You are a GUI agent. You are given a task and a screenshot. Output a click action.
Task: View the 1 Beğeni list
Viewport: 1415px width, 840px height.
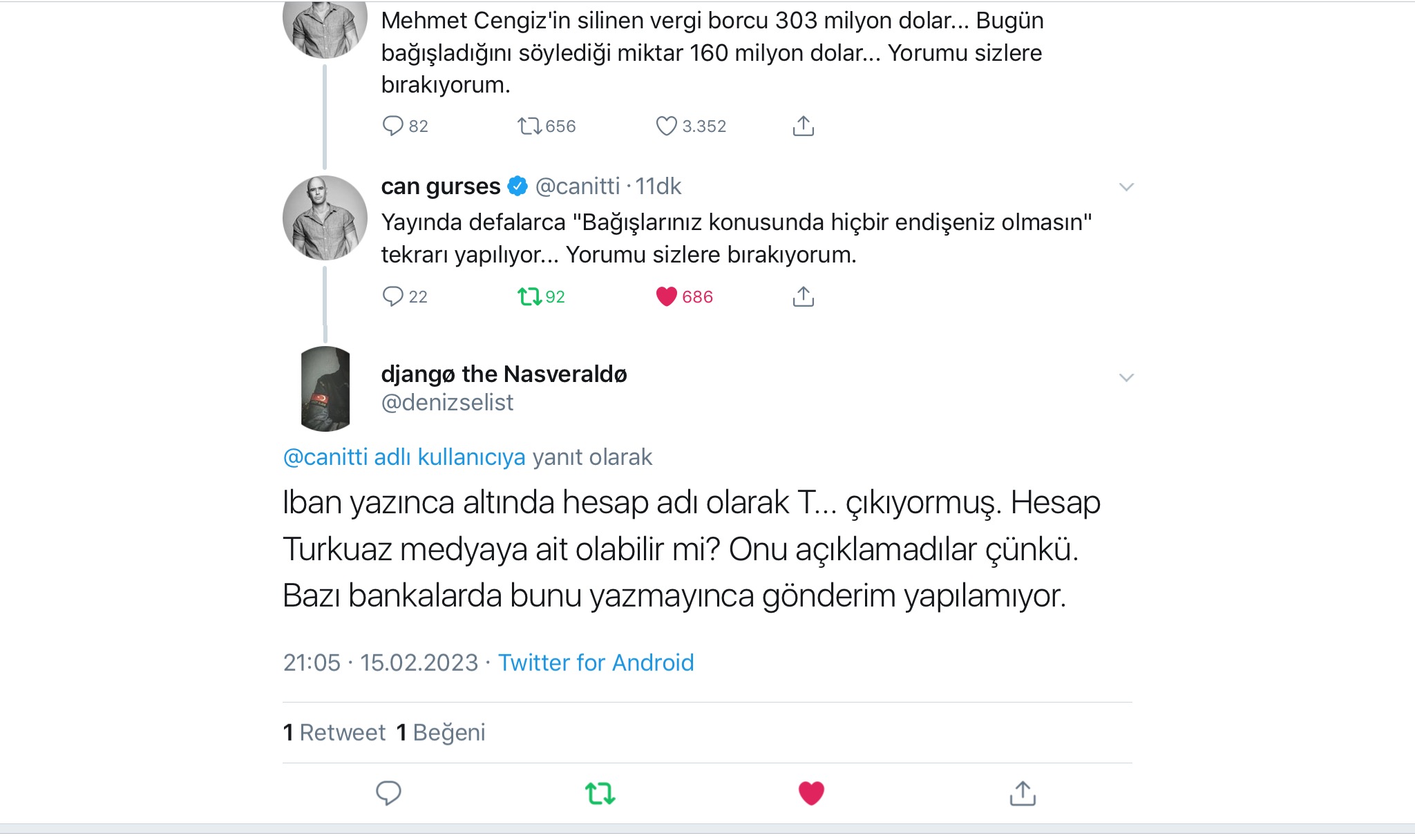coord(441,732)
